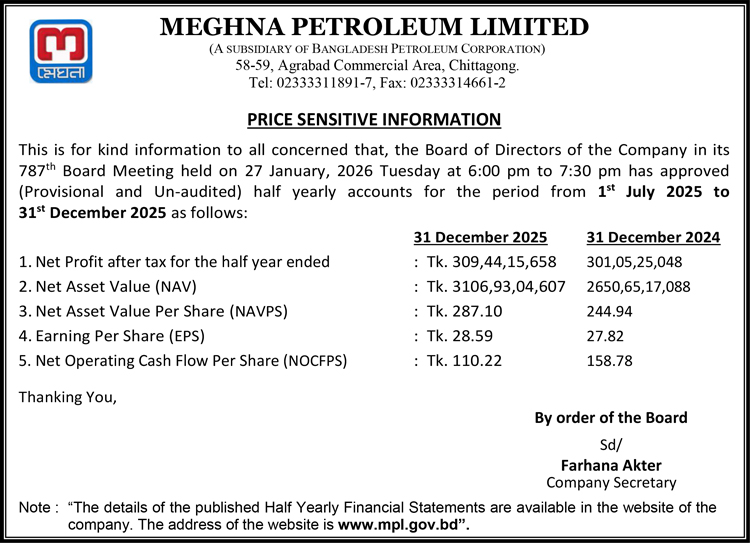Image resolution: width=750 pixels, height=543 pixels.
Task: Click the NOCFPS value 158.78 for 2024
Action: 609,360
